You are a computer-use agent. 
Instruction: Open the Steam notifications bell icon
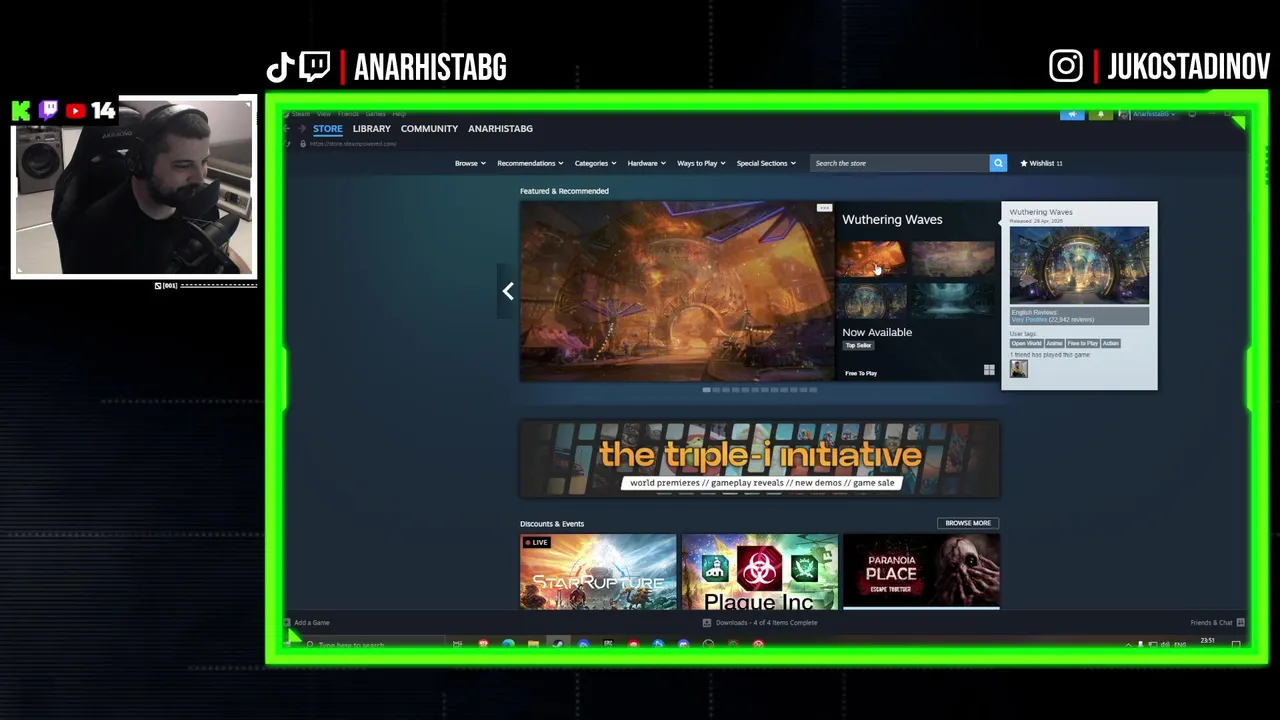pyautogui.click(x=1101, y=114)
